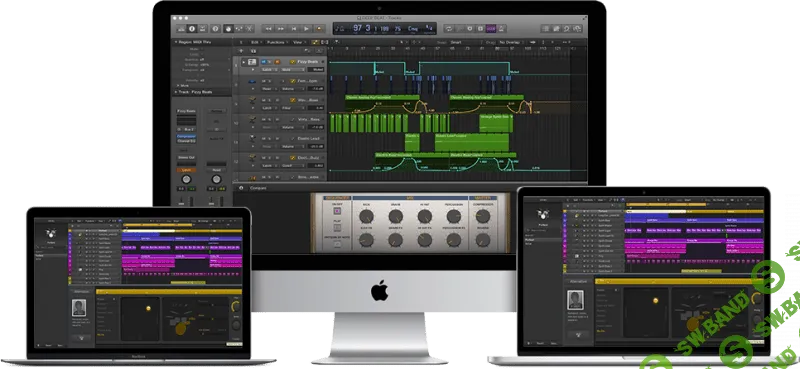This screenshot has height=369, width=800.
Task: Open the Functions menu in tracks area
Action: pyautogui.click(x=277, y=42)
